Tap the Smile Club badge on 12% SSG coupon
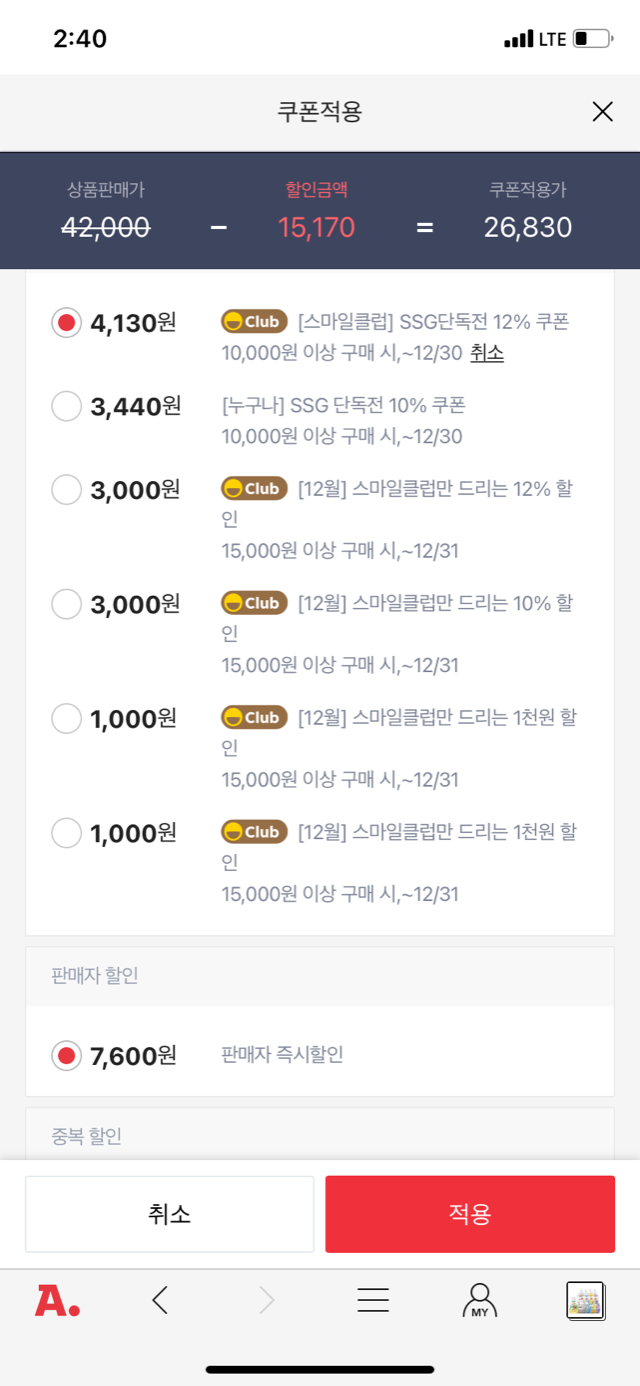 [x=254, y=322]
